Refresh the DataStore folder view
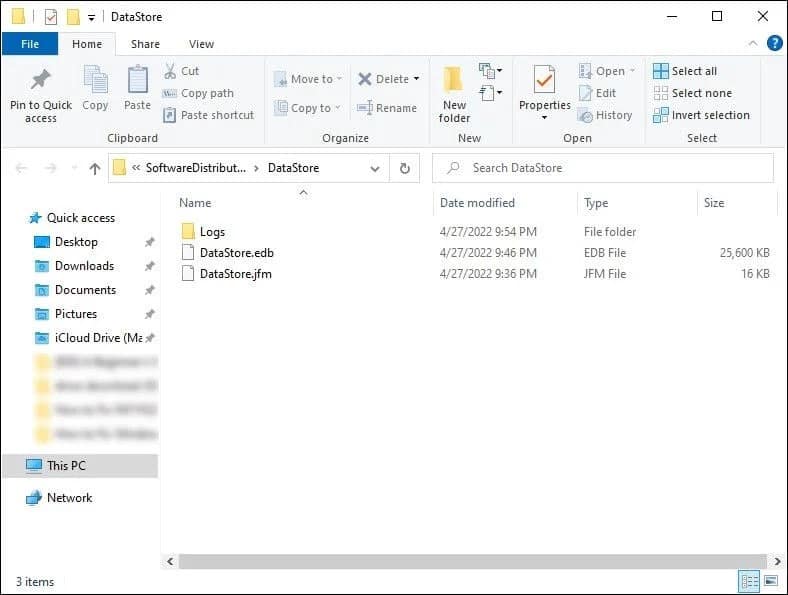Viewport: 788px width, 595px height. tap(405, 168)
